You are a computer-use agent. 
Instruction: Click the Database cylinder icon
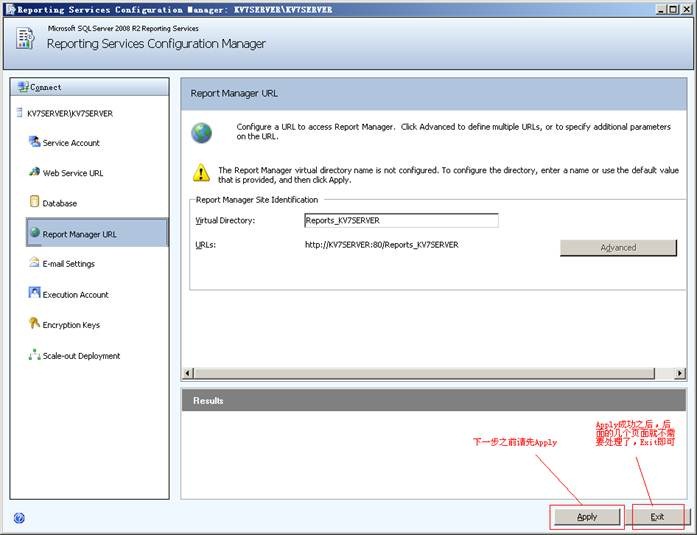coord(34,201)
